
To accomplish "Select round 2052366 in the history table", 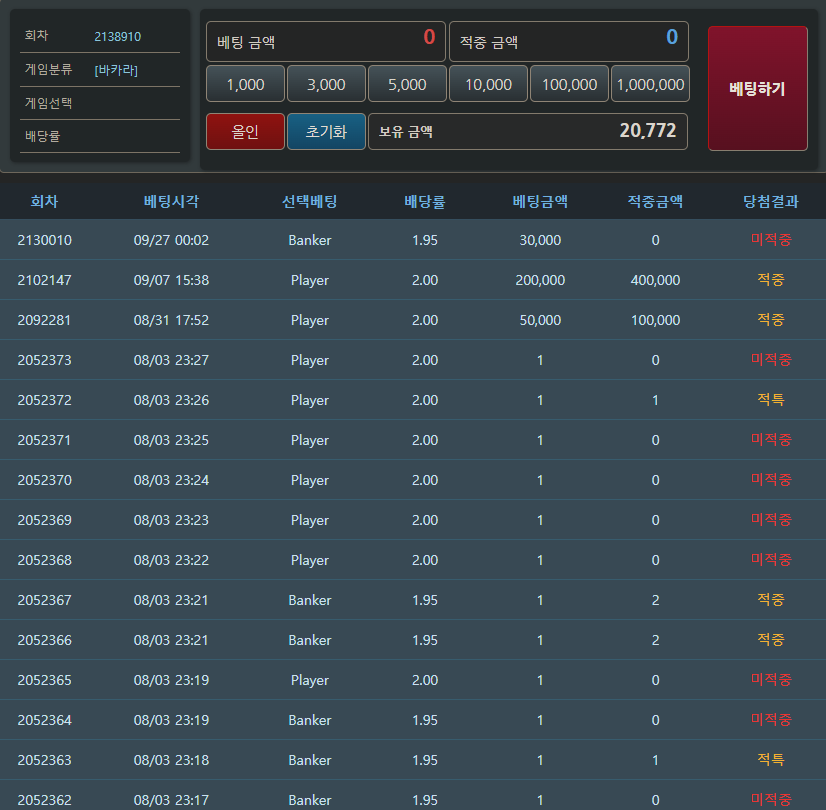I will click(44, 640).
